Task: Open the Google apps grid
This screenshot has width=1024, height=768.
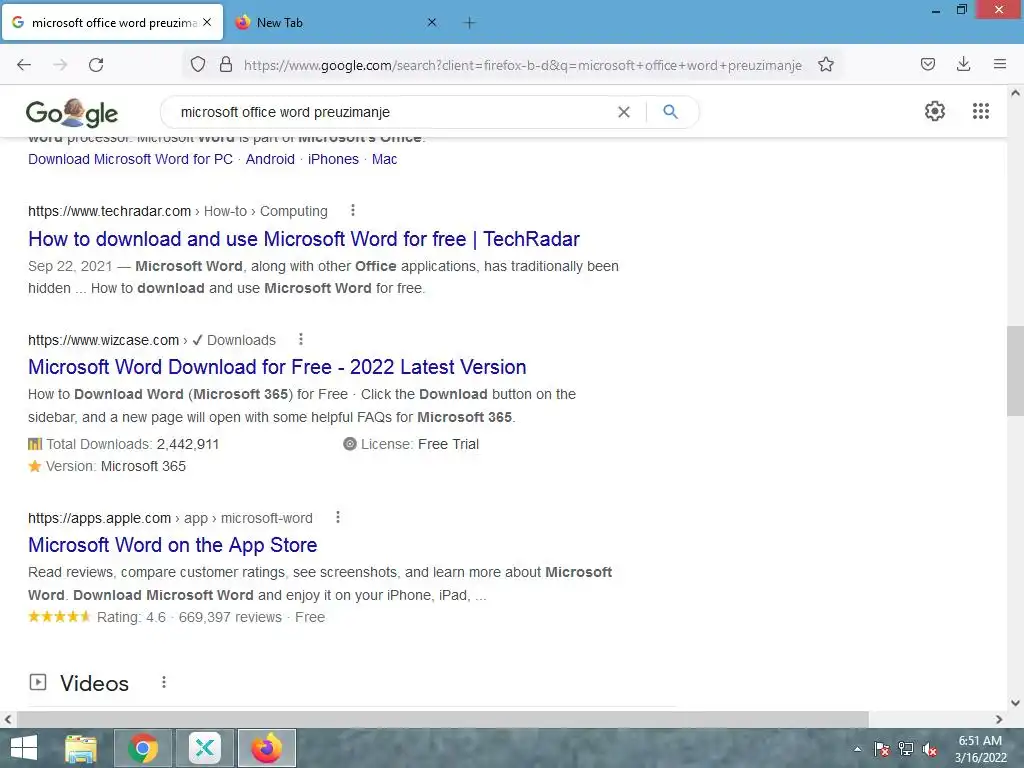Action: (x=980, y=111)
